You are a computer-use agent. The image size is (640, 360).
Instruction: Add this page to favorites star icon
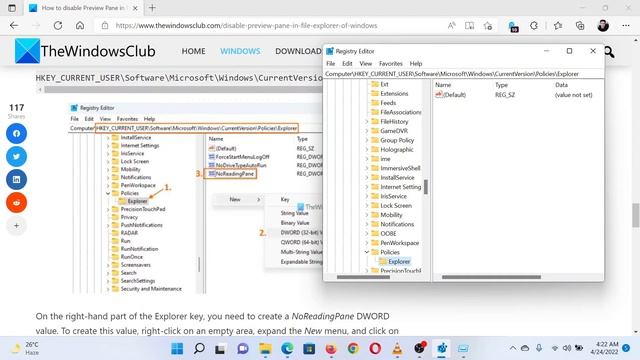tap(488, 25)
